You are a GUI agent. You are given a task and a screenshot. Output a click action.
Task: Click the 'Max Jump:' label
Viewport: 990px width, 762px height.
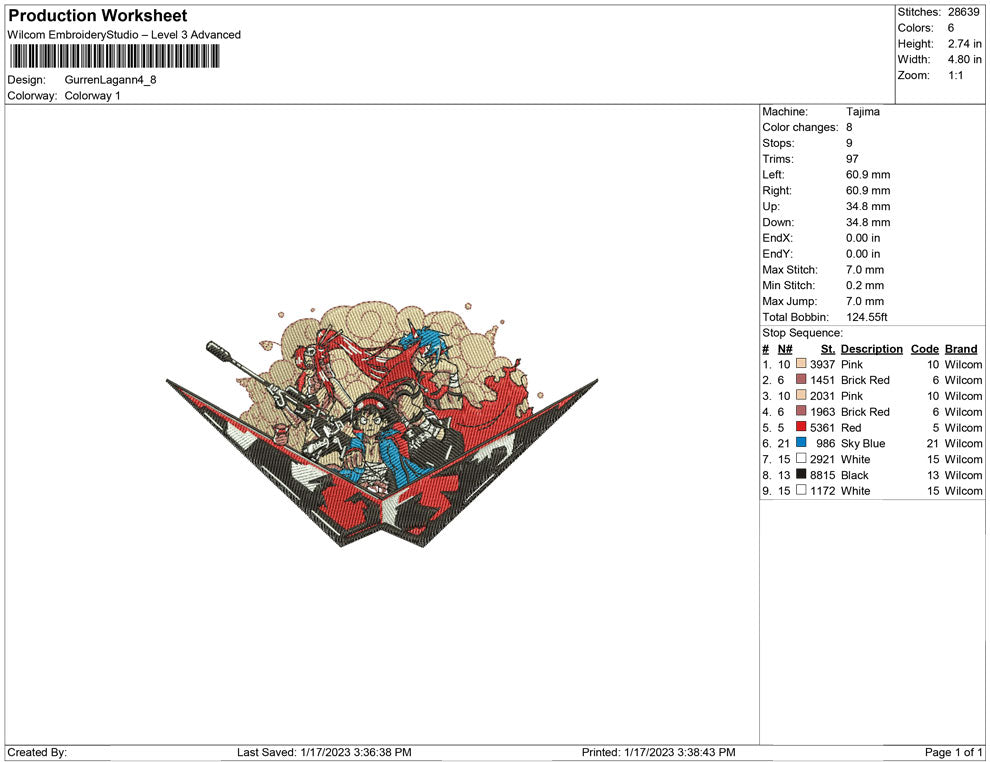tap(789, 301)
